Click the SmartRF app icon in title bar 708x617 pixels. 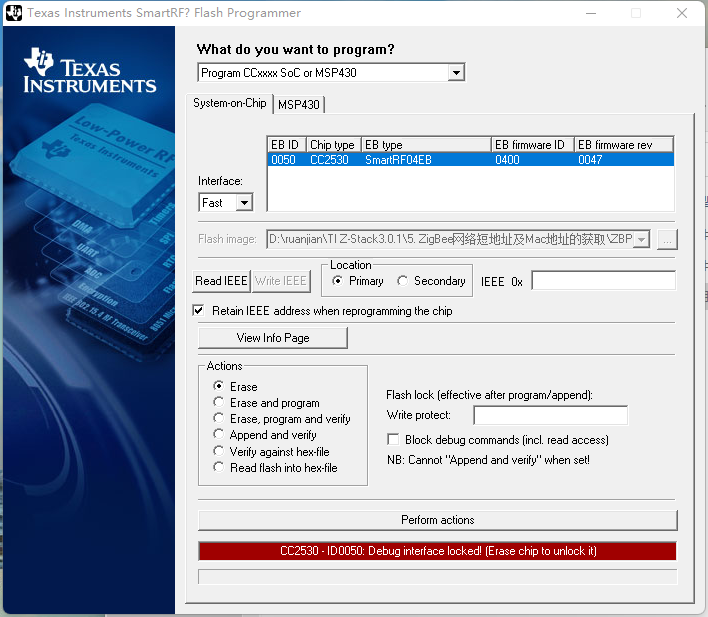click(x=14, y=13)
